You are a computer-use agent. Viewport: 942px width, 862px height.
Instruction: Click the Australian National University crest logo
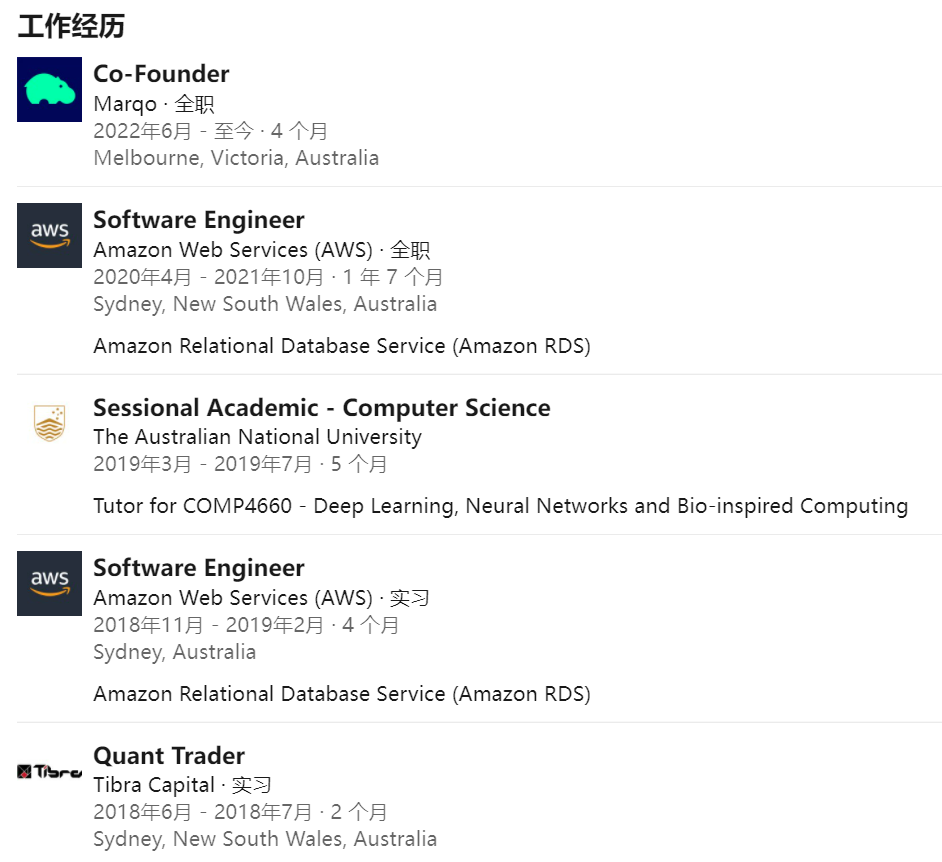coord(49,424)
